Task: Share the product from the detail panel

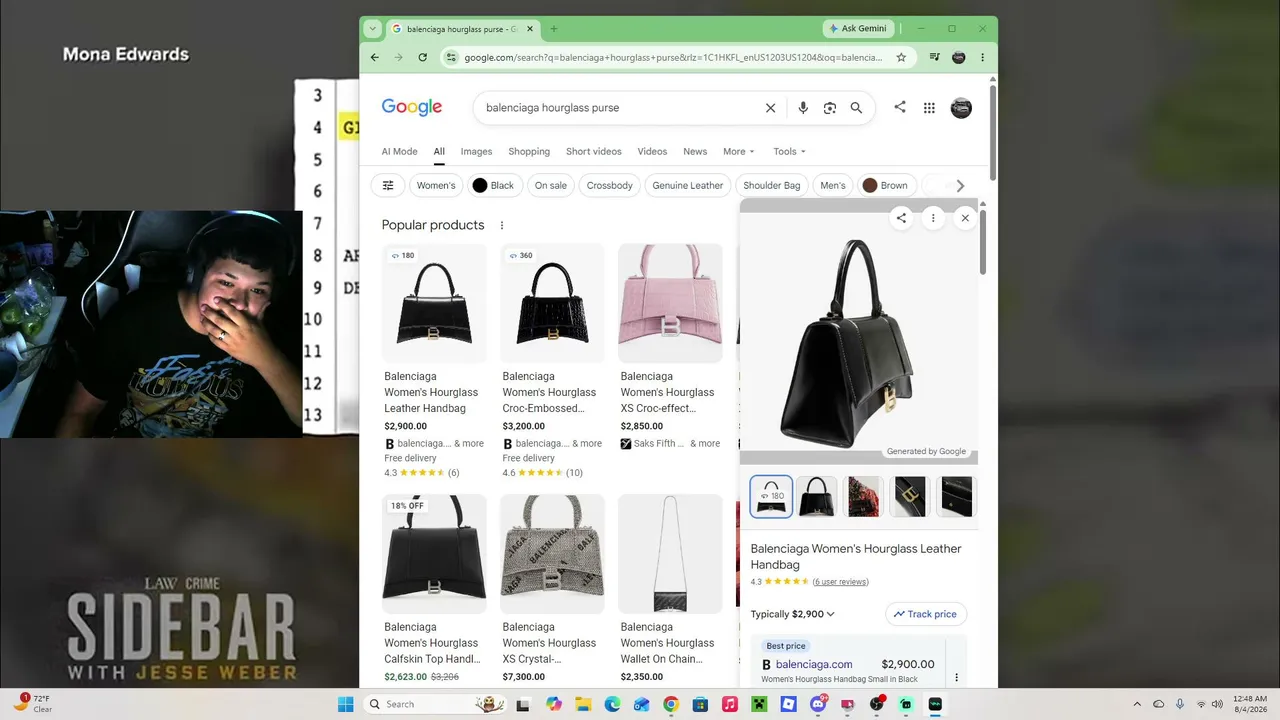Action: (x=901, y=218)
